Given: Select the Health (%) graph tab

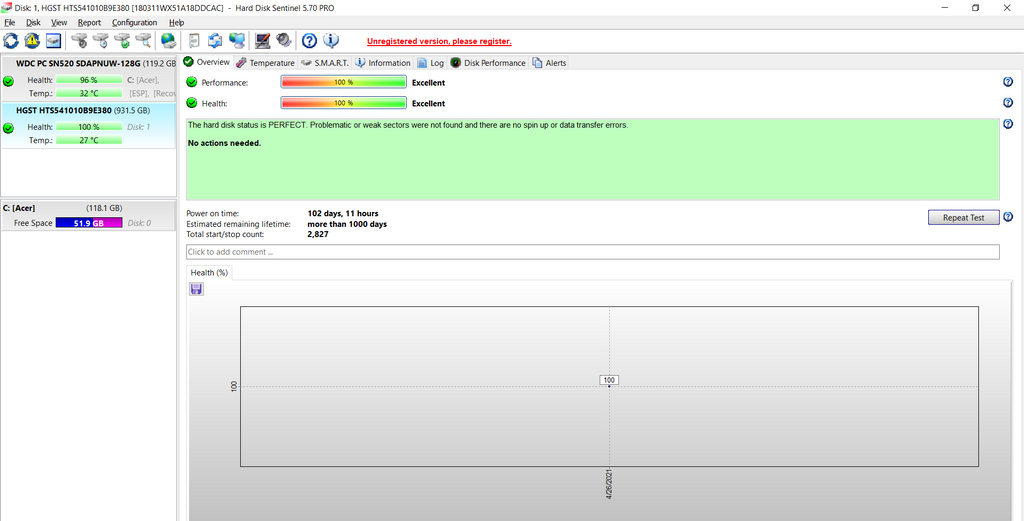Looking at the screenshot, I should point(209,272).
